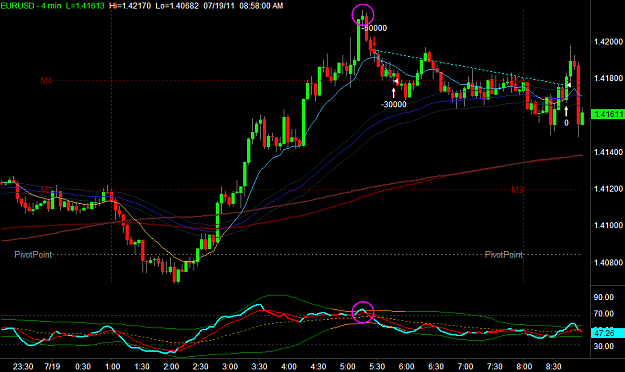Click the -60000 position size label
This screenshot has height=372, width=625.
[375, 28]
